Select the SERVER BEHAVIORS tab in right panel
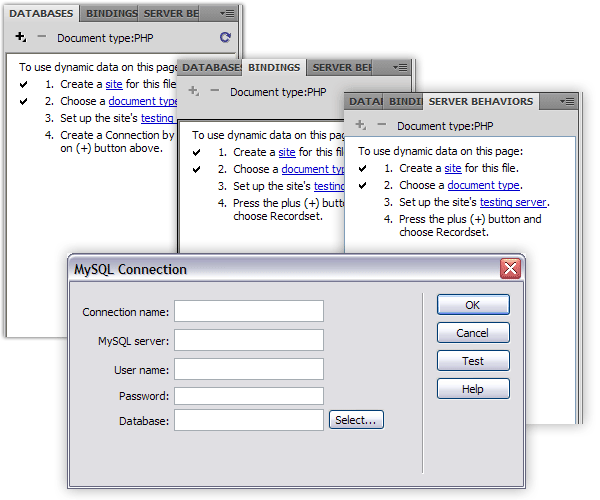The width and height of the screenshot is (600, 500). [x=481, y=101]
